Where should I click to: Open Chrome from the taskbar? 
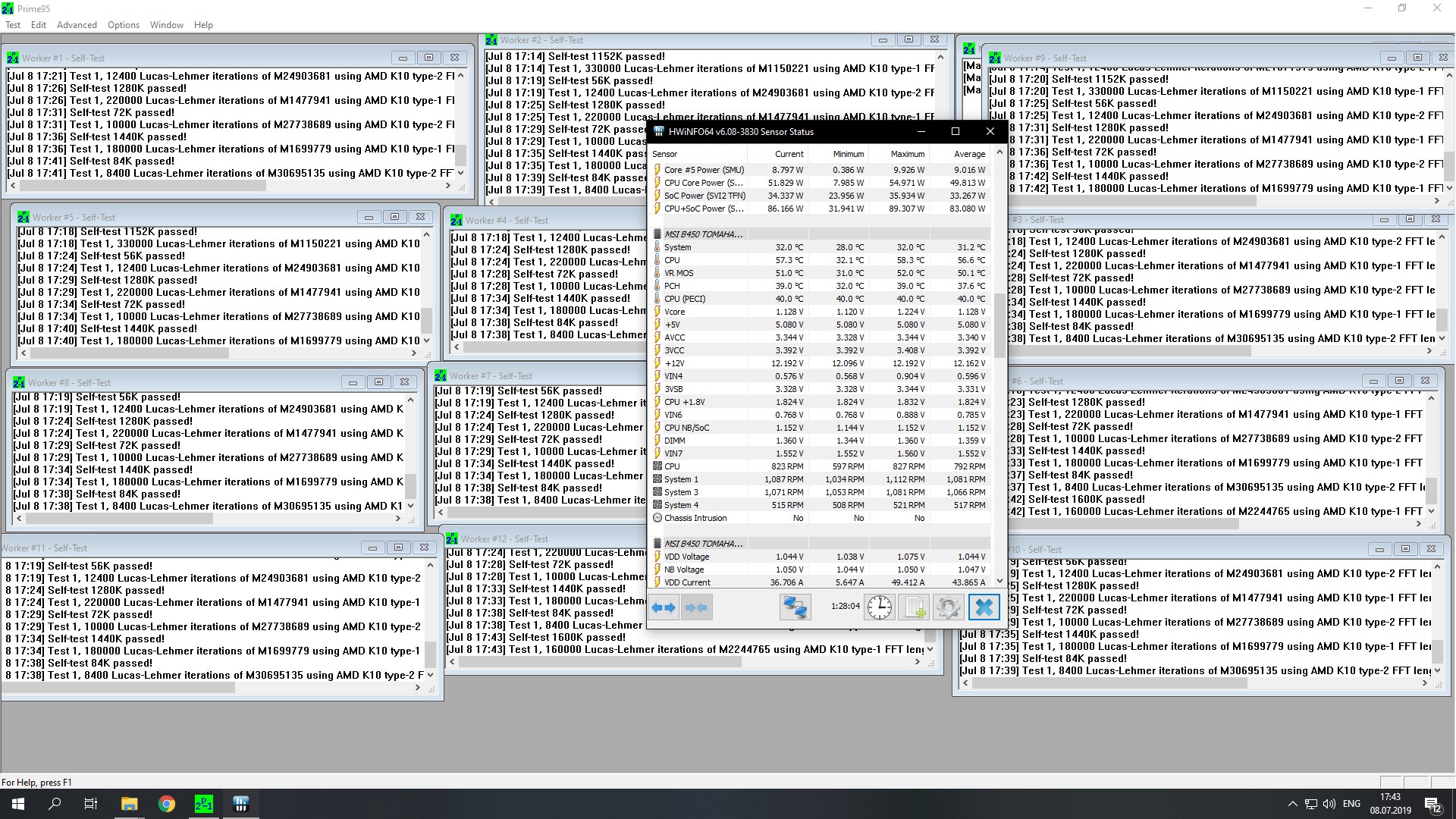167,804
